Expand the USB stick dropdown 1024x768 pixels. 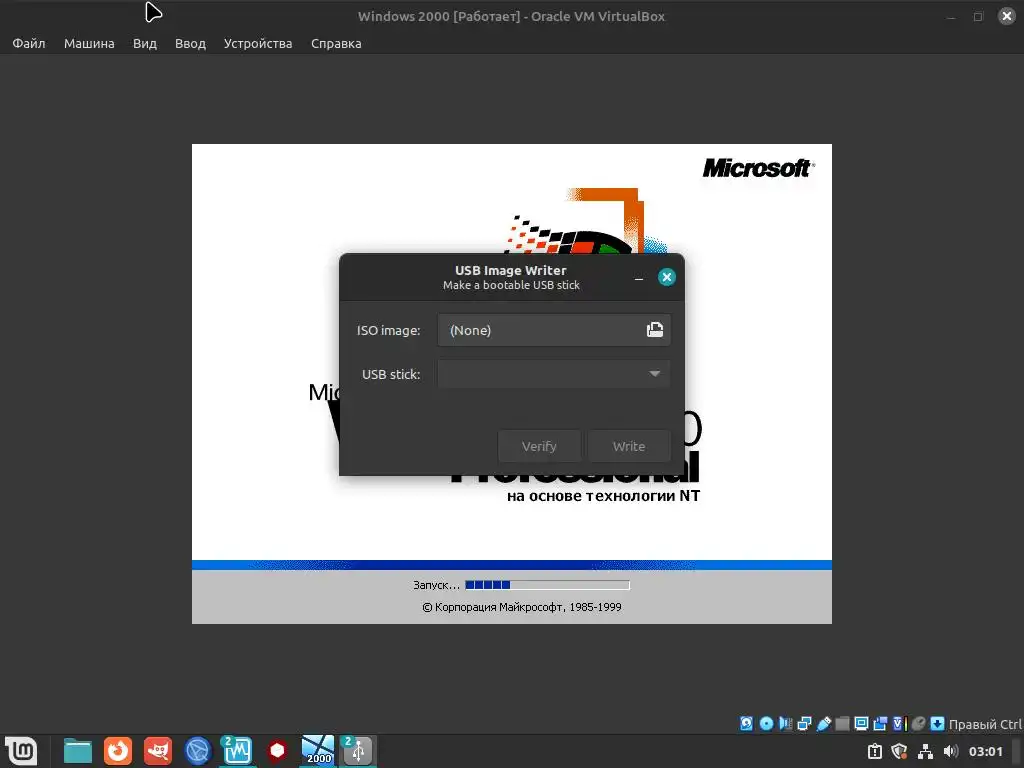tap(554, 374)
